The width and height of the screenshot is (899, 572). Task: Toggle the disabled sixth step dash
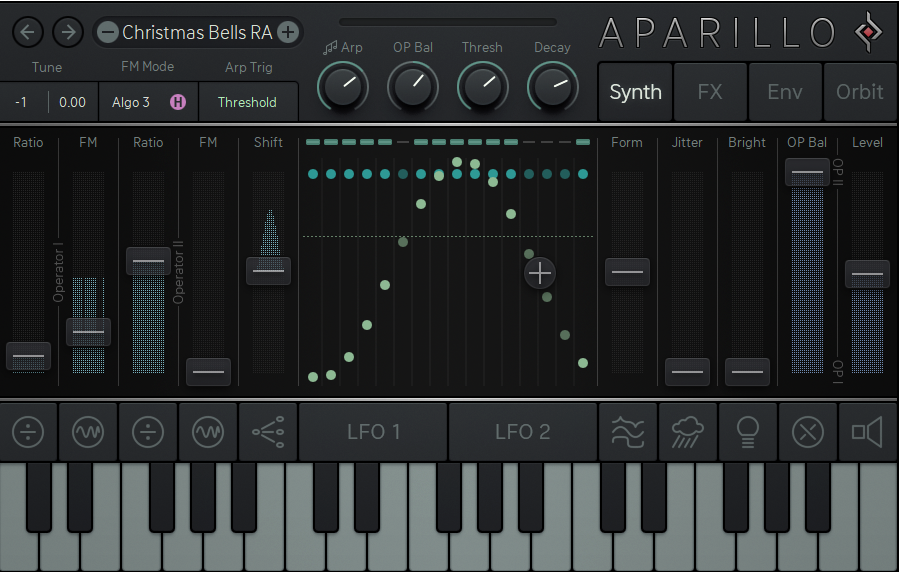(403, 142)
